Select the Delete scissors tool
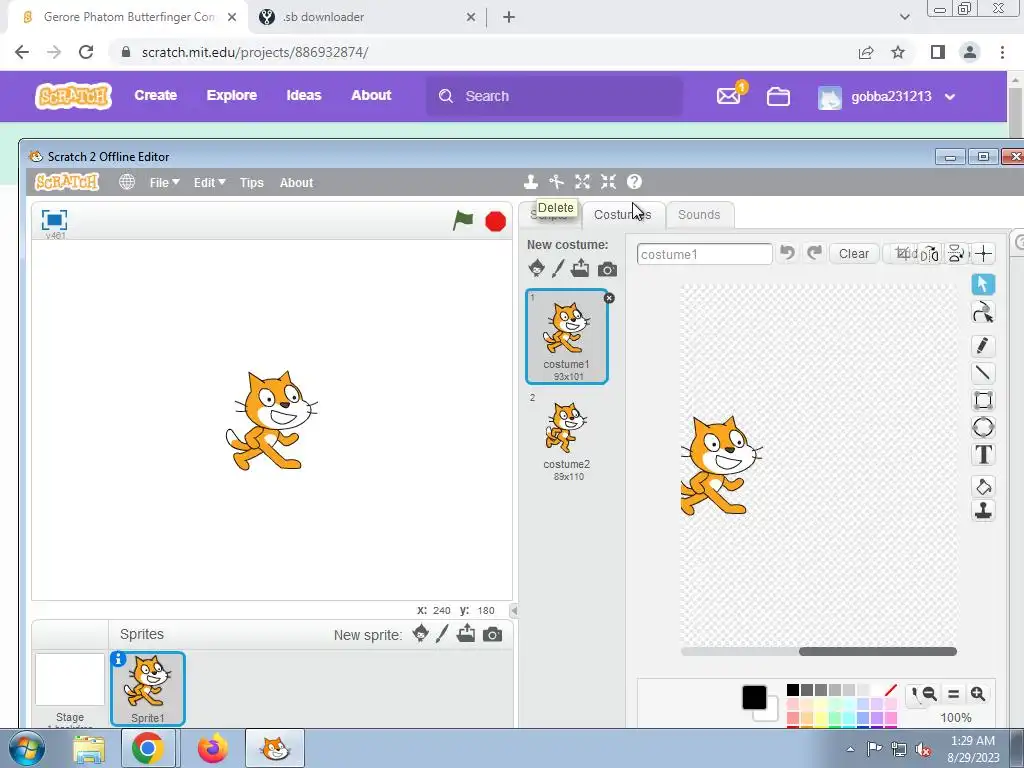The image size is (1024, 768). (x=556, y=182)
